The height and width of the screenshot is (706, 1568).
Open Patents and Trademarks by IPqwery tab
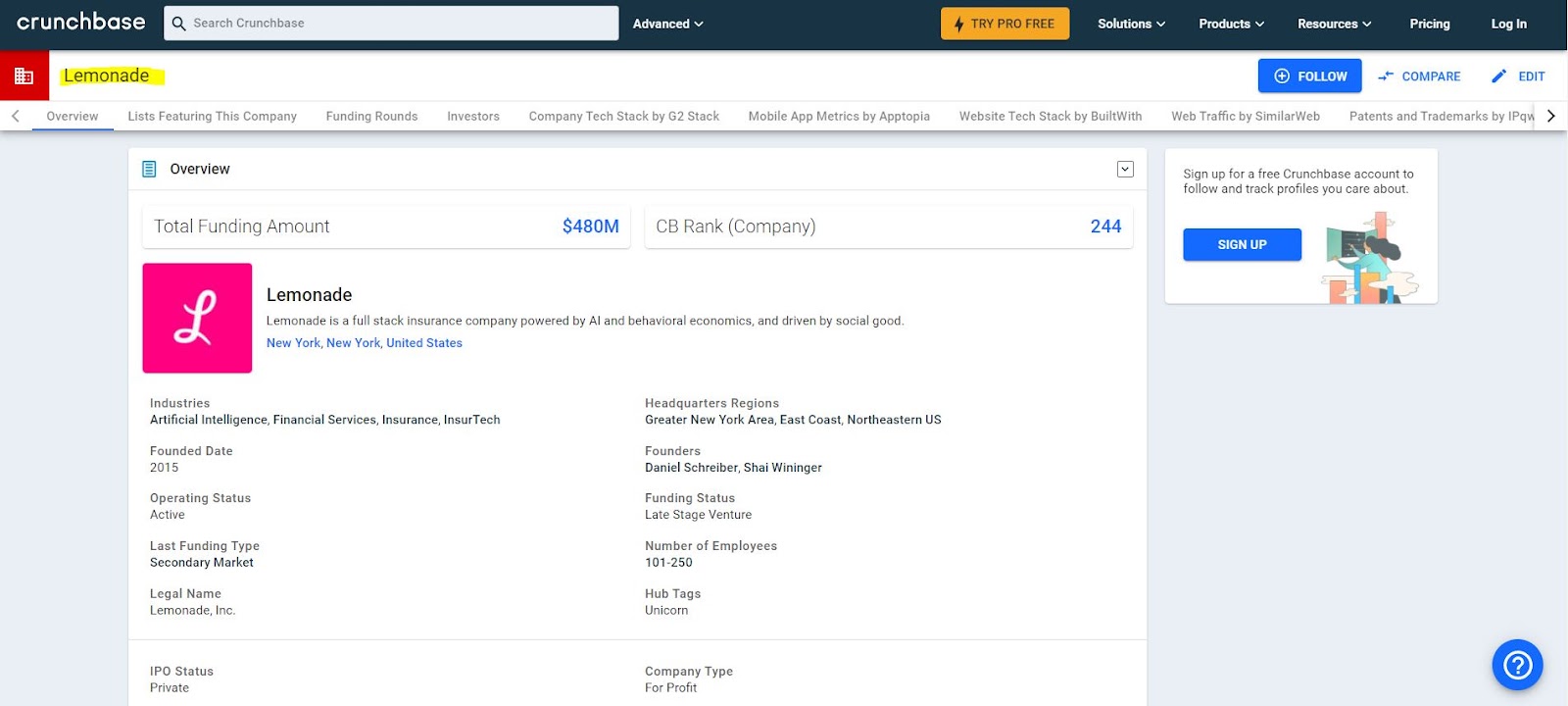coord(1442,116)
